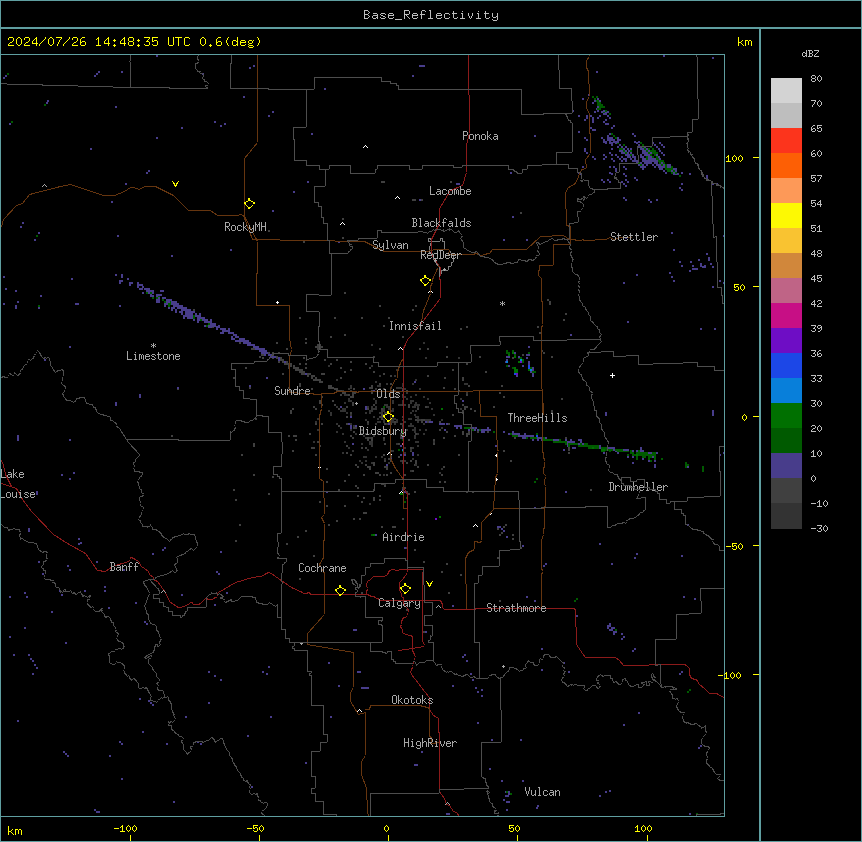Click the yellow V marker northwest of RockyMH
862x842 pixels.
(175, 184)
